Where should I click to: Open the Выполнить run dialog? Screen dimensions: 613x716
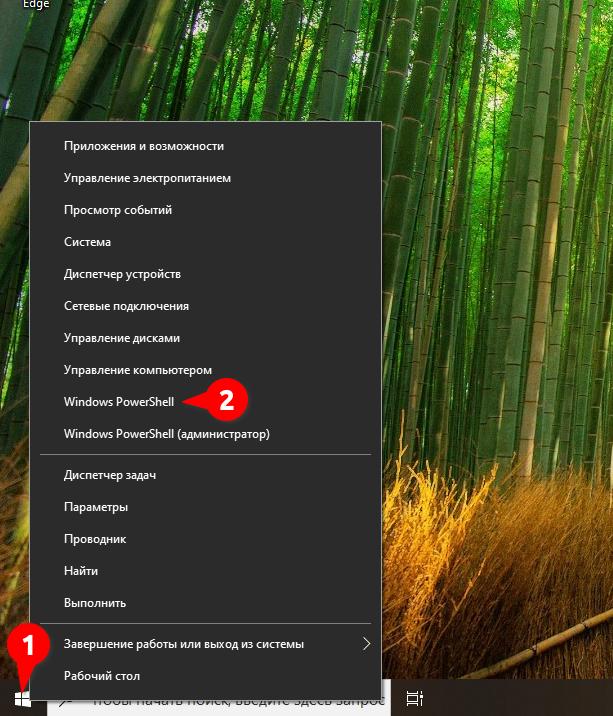pyautogui.click(x=206, y=603)
